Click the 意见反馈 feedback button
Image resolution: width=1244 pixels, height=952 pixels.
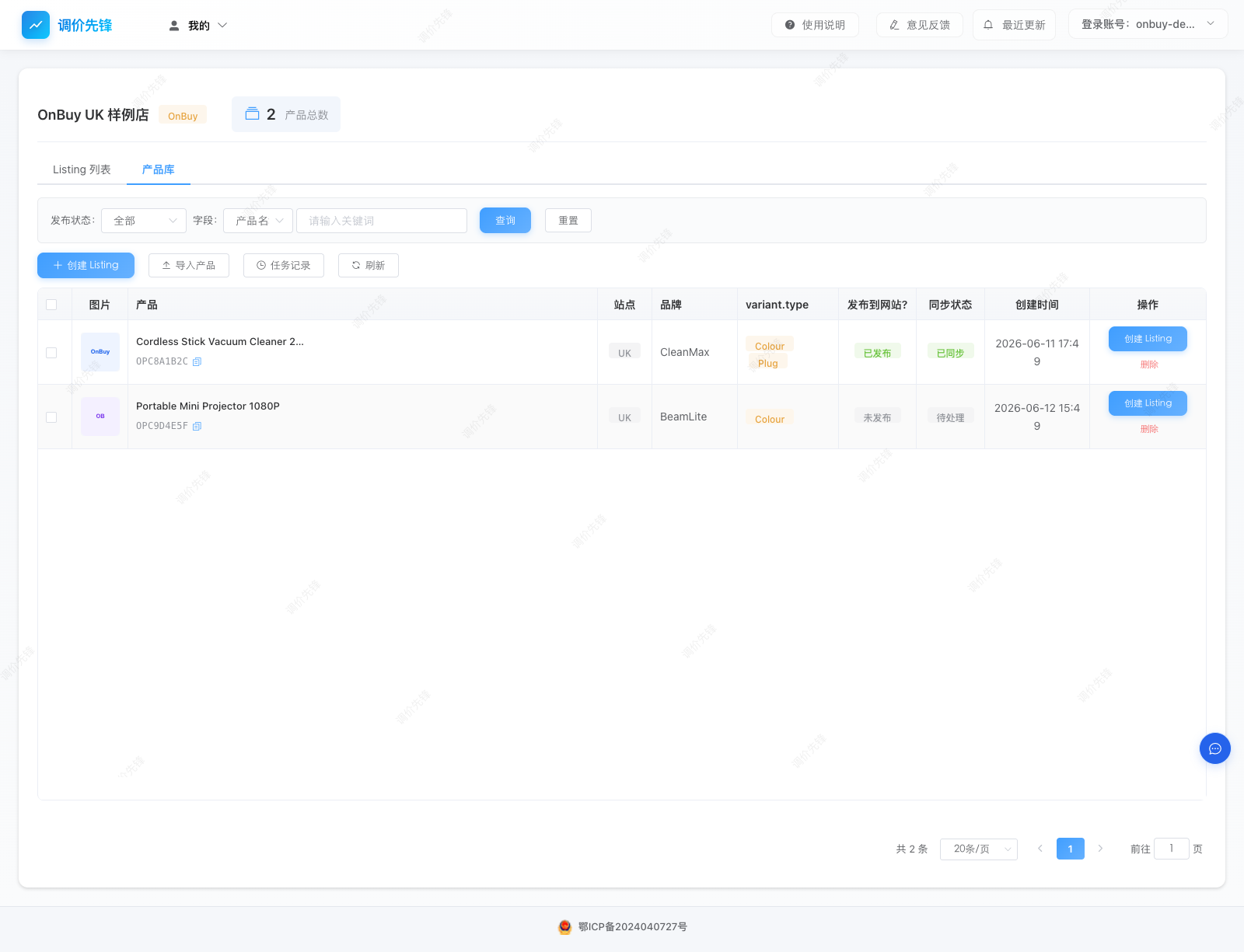click(x=920, y=25)
